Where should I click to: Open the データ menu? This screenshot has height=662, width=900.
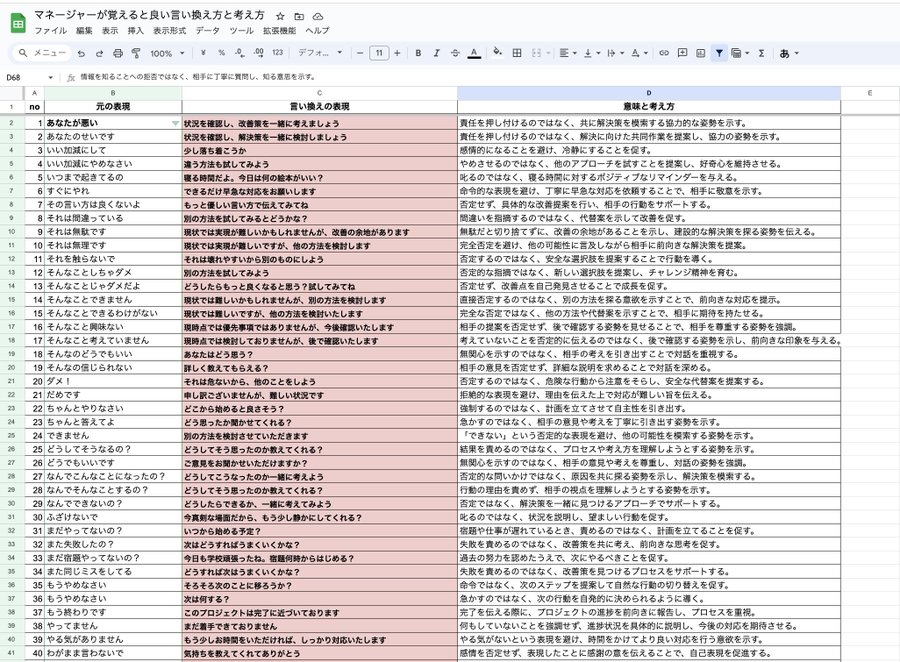[207, 30]
